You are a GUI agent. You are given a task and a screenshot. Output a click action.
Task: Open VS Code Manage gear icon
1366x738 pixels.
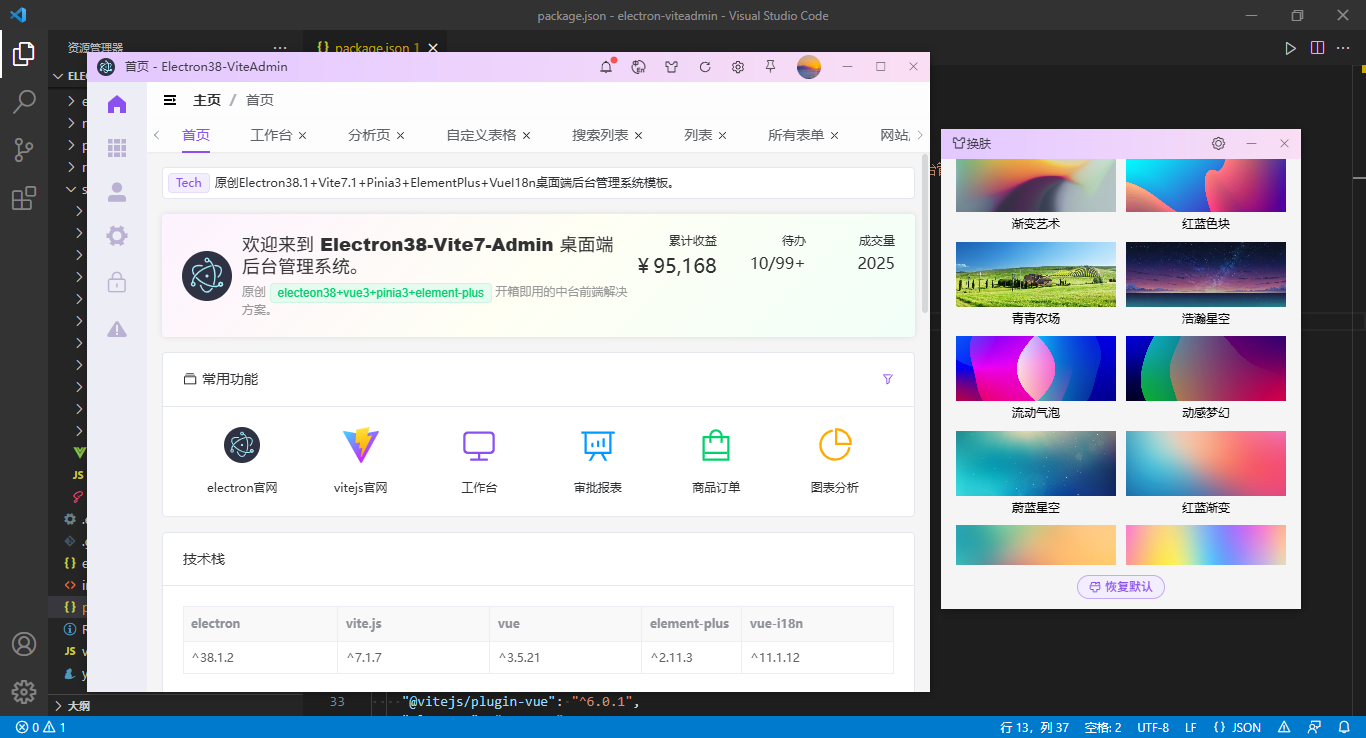(x=24, y=691)
